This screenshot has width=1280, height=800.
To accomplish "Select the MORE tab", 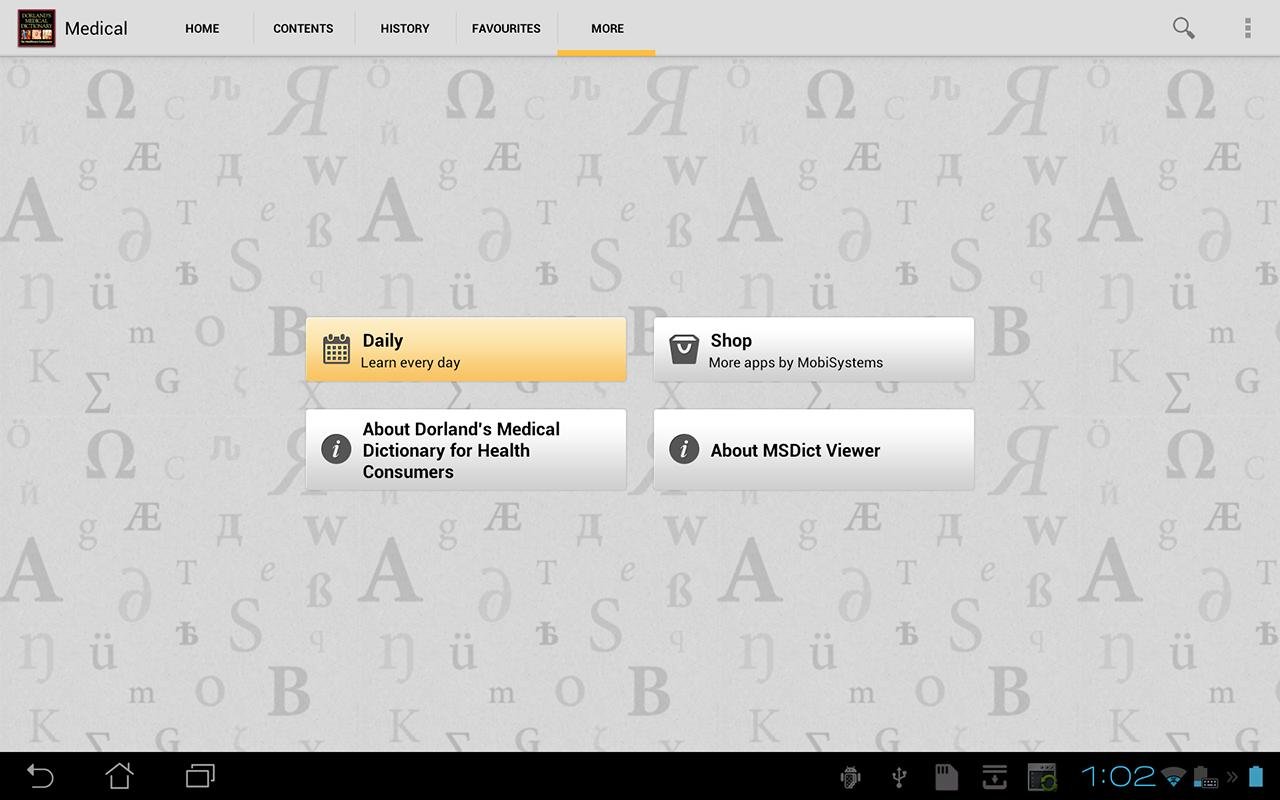I will 607,28.
